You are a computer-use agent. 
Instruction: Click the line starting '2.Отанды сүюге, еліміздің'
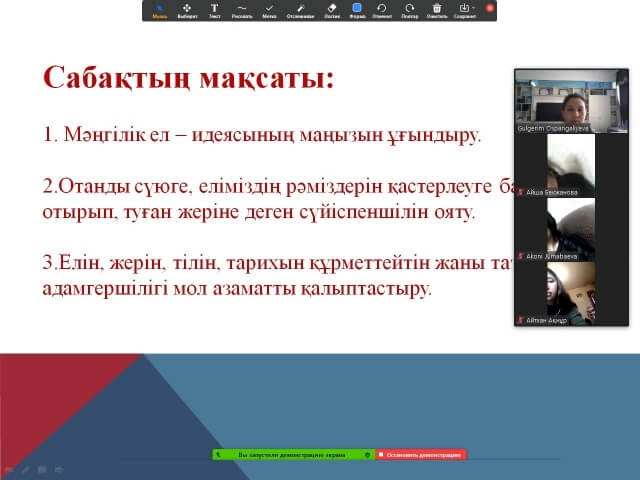[x=278, y=187]
